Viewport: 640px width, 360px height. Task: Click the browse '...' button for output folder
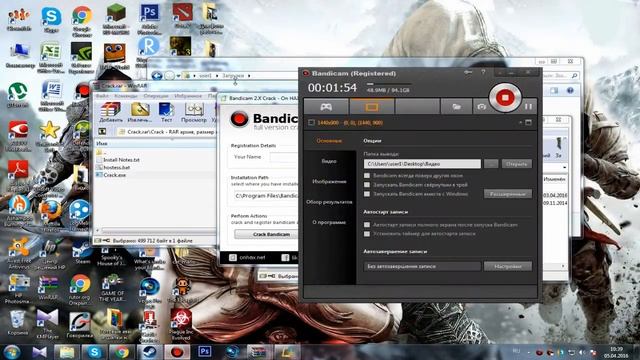click(x=491, y=164)
